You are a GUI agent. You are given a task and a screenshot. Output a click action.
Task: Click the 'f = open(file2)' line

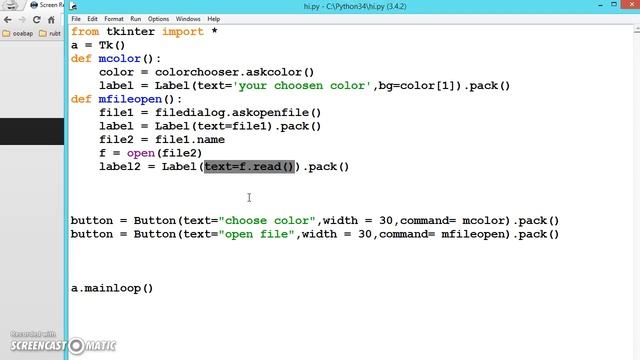(x=151, y=153)
